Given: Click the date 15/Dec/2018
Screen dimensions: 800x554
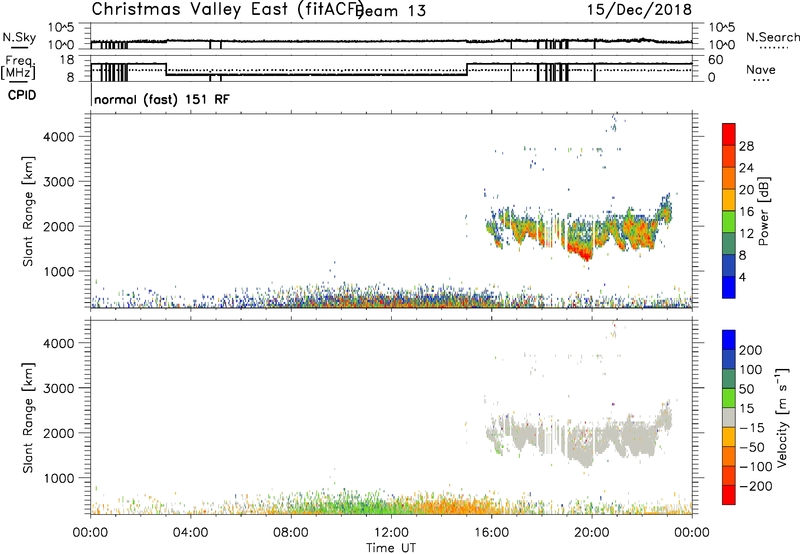Looking at the screenshot, I should tap(639, 10).
